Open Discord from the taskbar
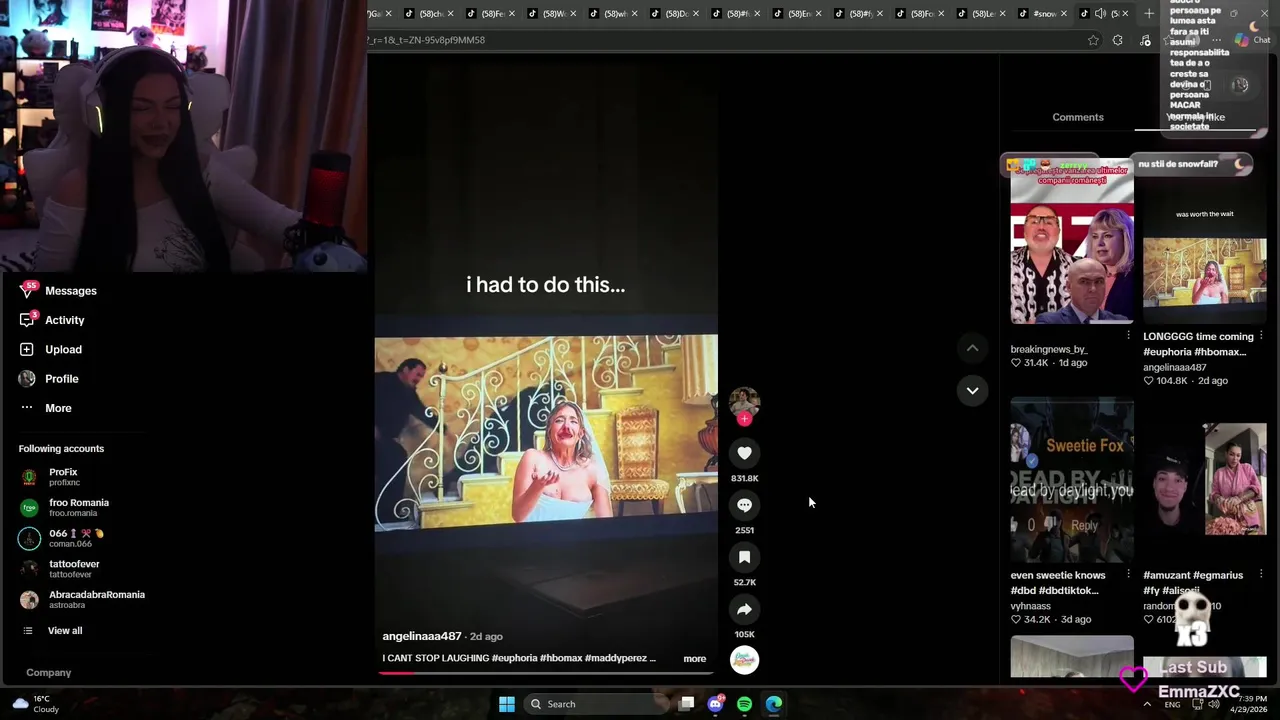The image size is (1280, 720). click(715, 704)
